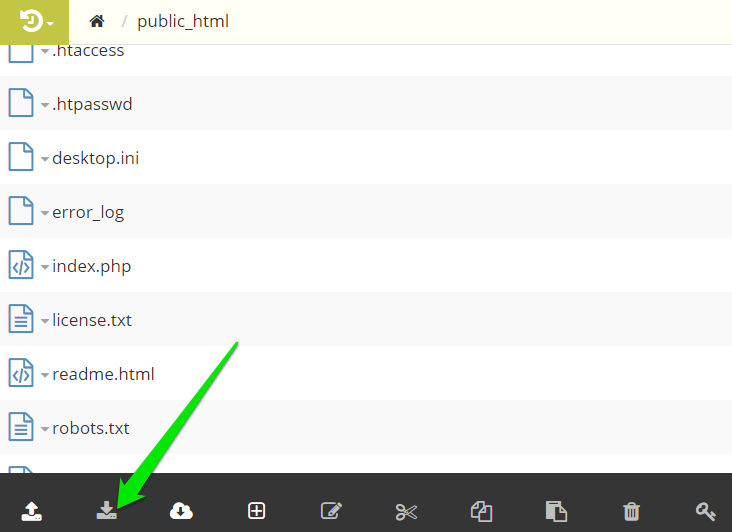Click the edit pencil icon
The height and width of the screenshot is (532, 732).
[x=331, y=511]
